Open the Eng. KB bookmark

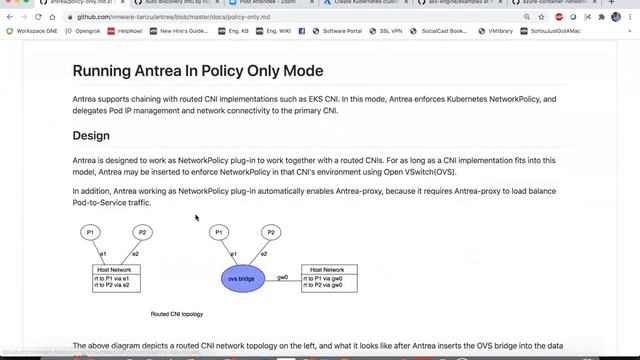tap(233, 31)
